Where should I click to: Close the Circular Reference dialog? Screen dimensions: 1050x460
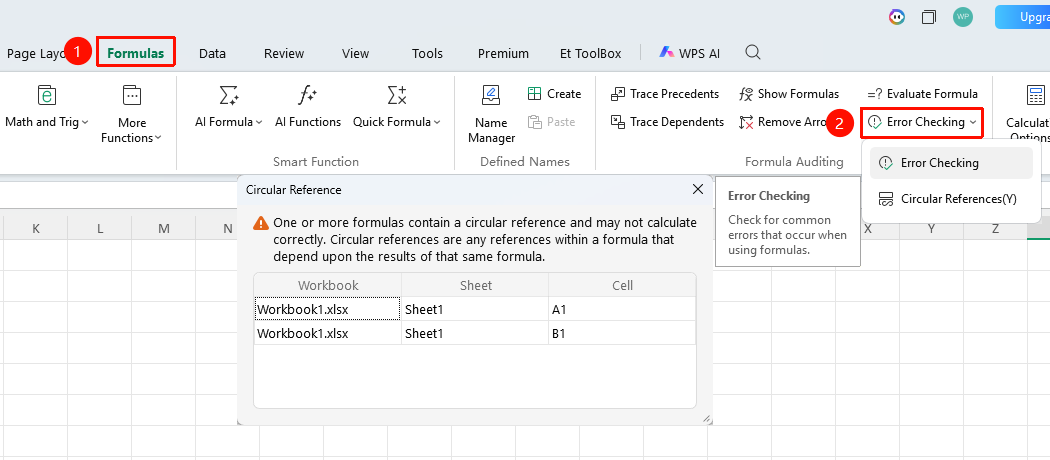(x=698, y=189)
